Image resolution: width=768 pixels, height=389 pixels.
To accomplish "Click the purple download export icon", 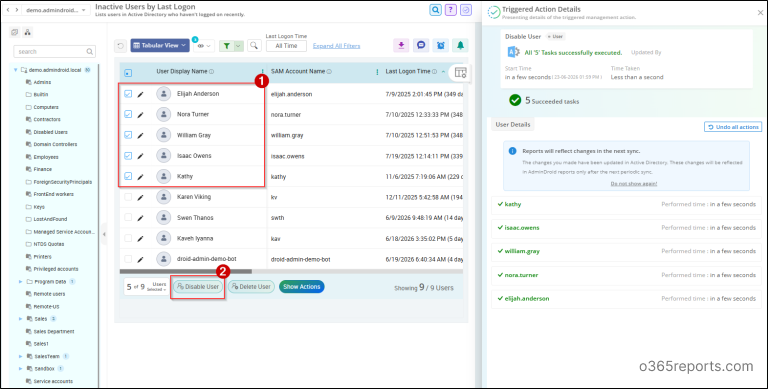I will click(x=401, y=45).
